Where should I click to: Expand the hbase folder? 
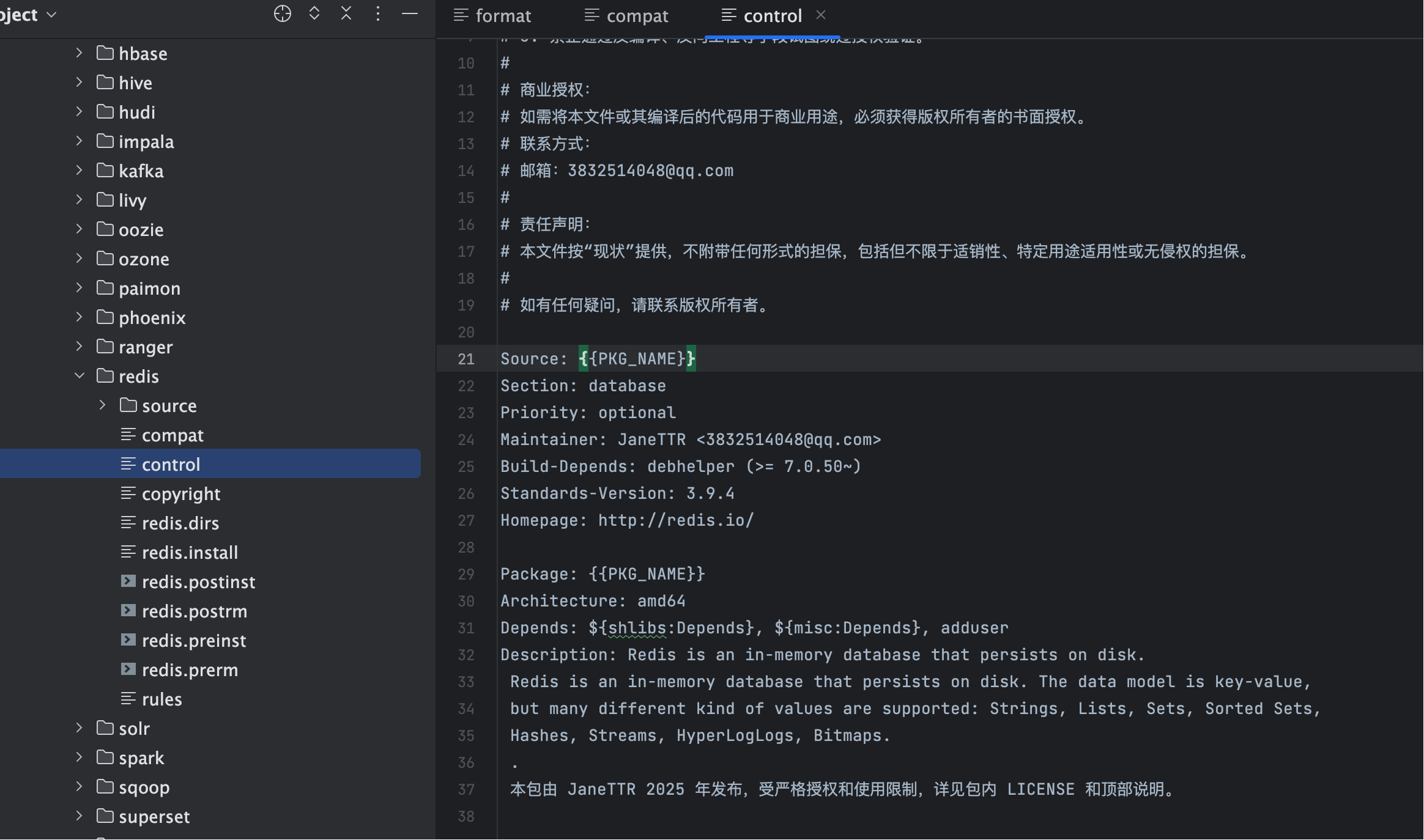[x=79, y=53]
